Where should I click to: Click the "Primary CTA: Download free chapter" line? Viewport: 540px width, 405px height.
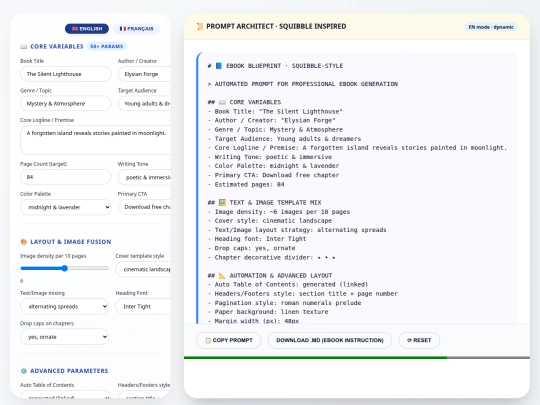pos(273,175)
